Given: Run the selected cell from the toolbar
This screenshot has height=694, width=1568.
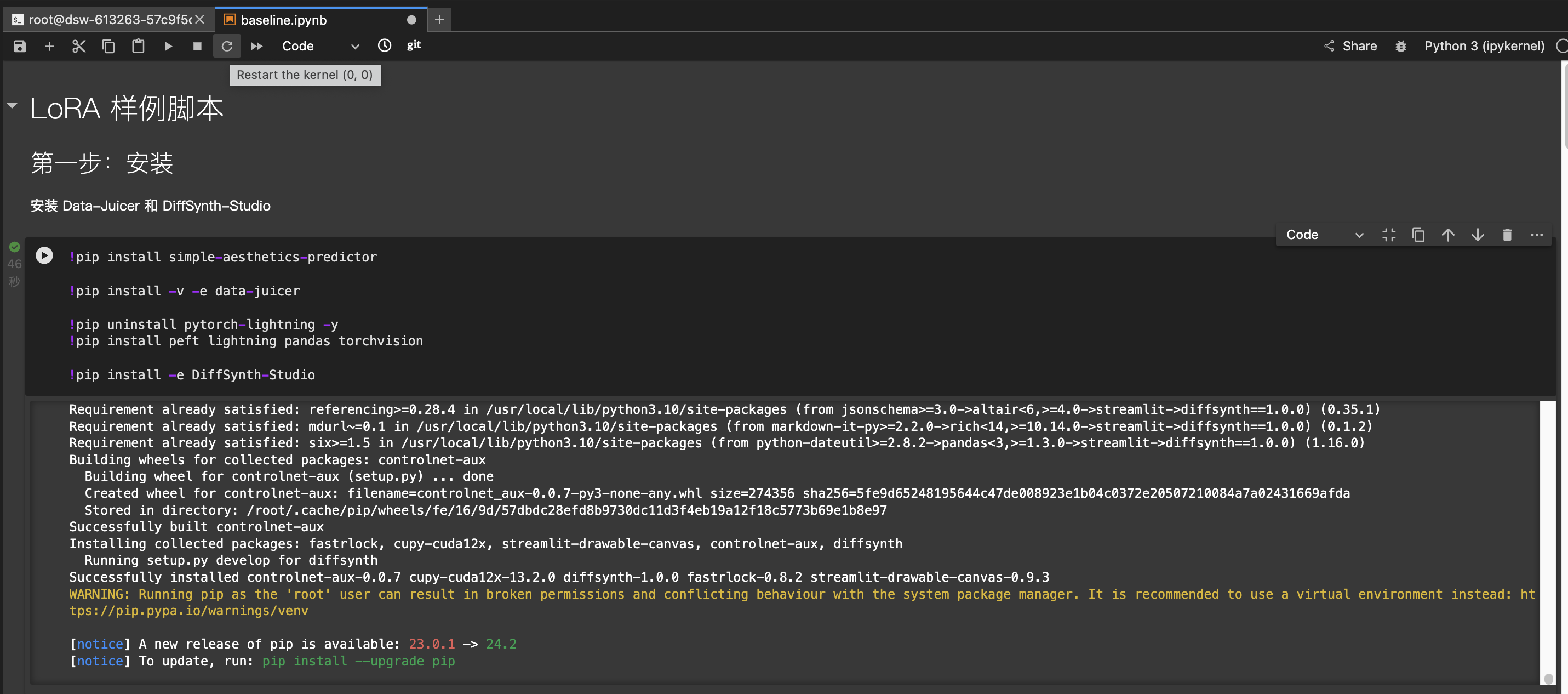Looking at the screenshot, I should 168,46.
